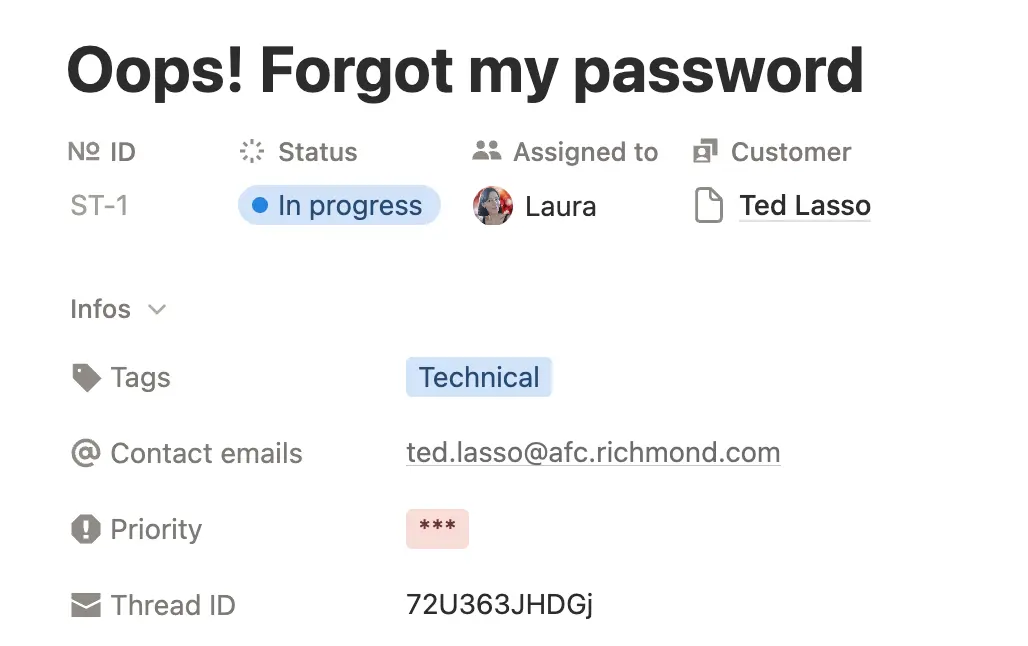This screenshot has width=1028, height=646.
Task: Click the Assigned to people icon
Action: [486, 152]
